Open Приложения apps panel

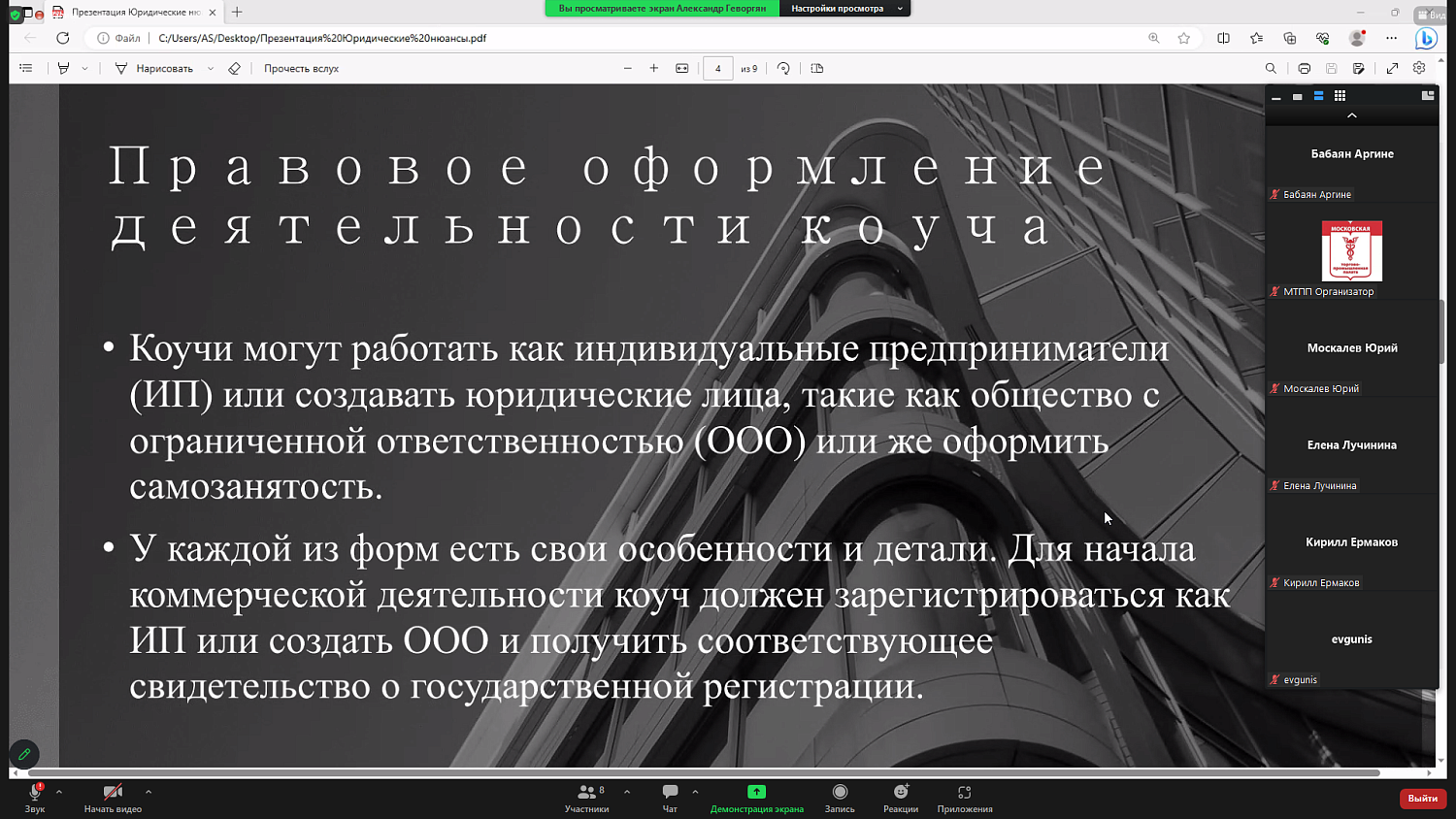tap(965, 798)
